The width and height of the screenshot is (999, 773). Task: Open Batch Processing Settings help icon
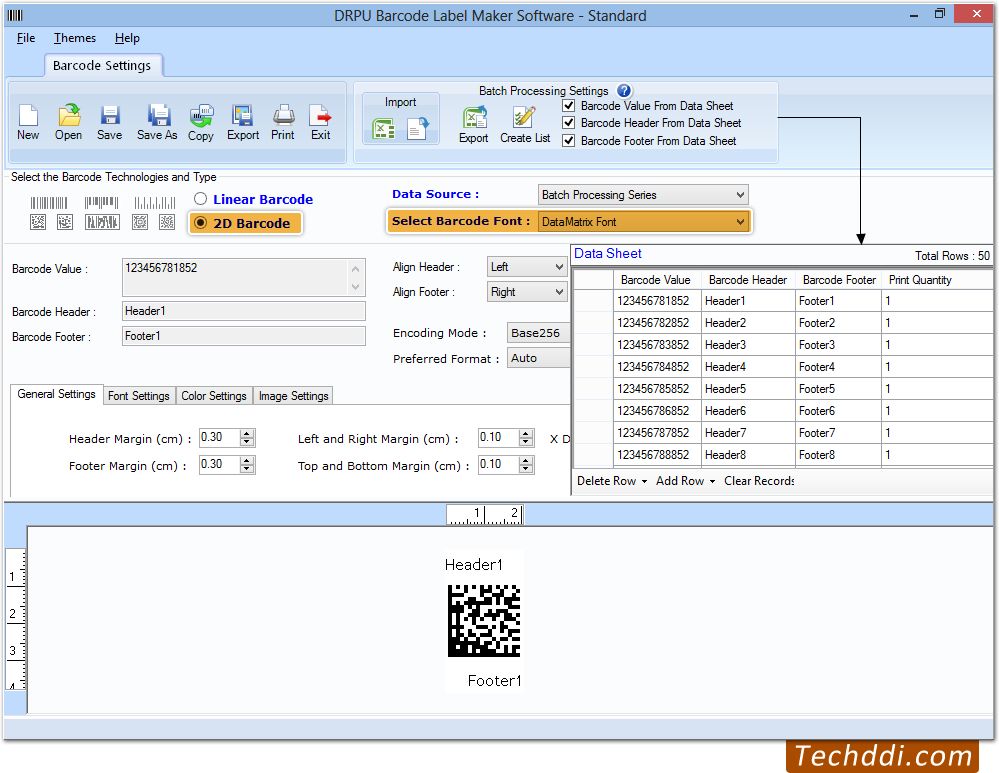click(x=624, y=90)
